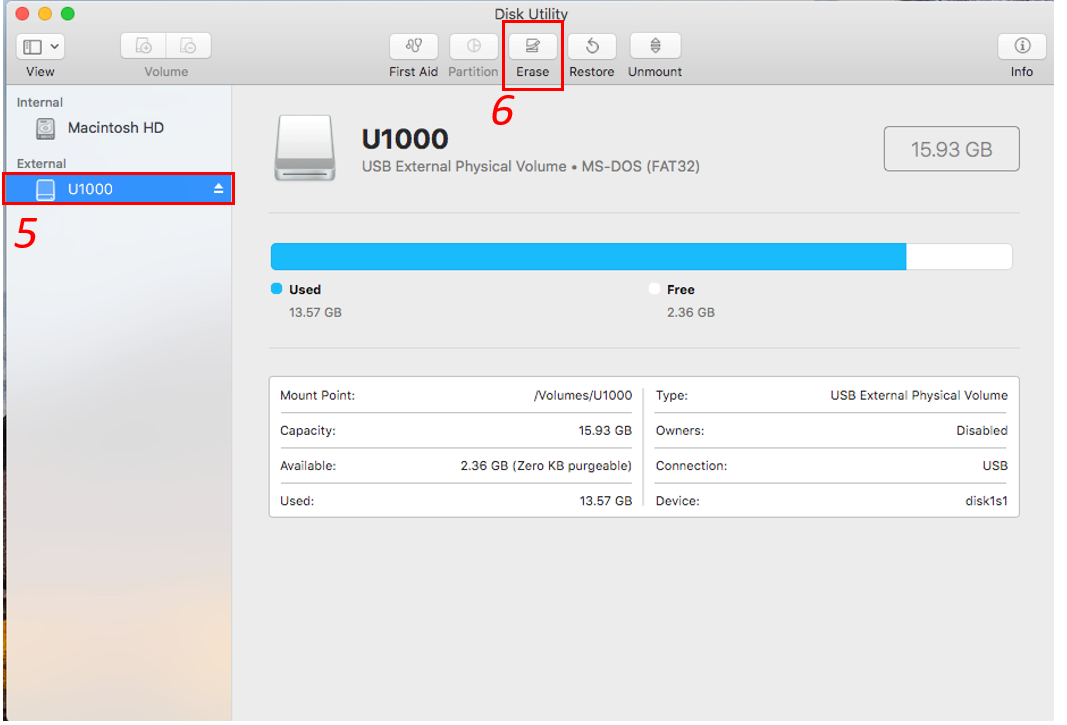Click the blue Used legend dot
This screenshot has height=725, width=1067.
pos(276,289)
